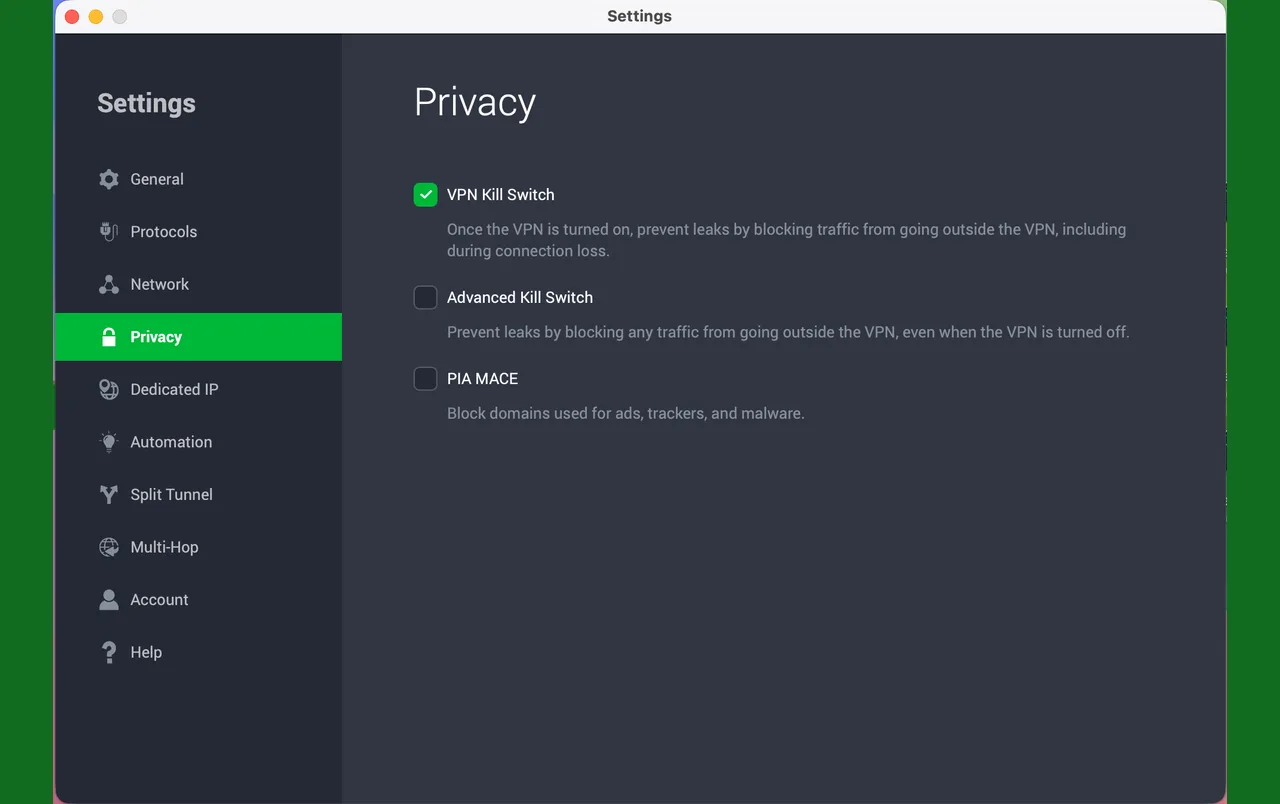Close the Settings window with red button
The height and width of the screenshot is (804, 1280).
click(72, 16)
